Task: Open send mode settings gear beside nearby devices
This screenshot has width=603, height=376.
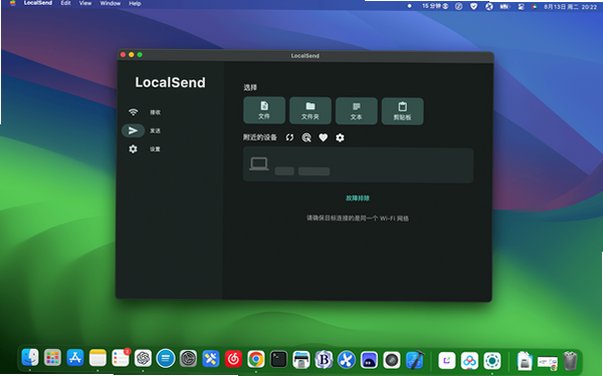Action: [340, 137]
